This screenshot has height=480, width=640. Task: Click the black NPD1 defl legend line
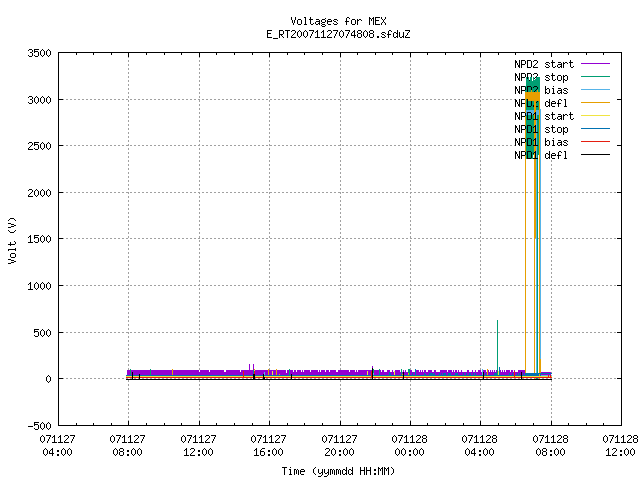pyautogui.click(x=595, y=155)
